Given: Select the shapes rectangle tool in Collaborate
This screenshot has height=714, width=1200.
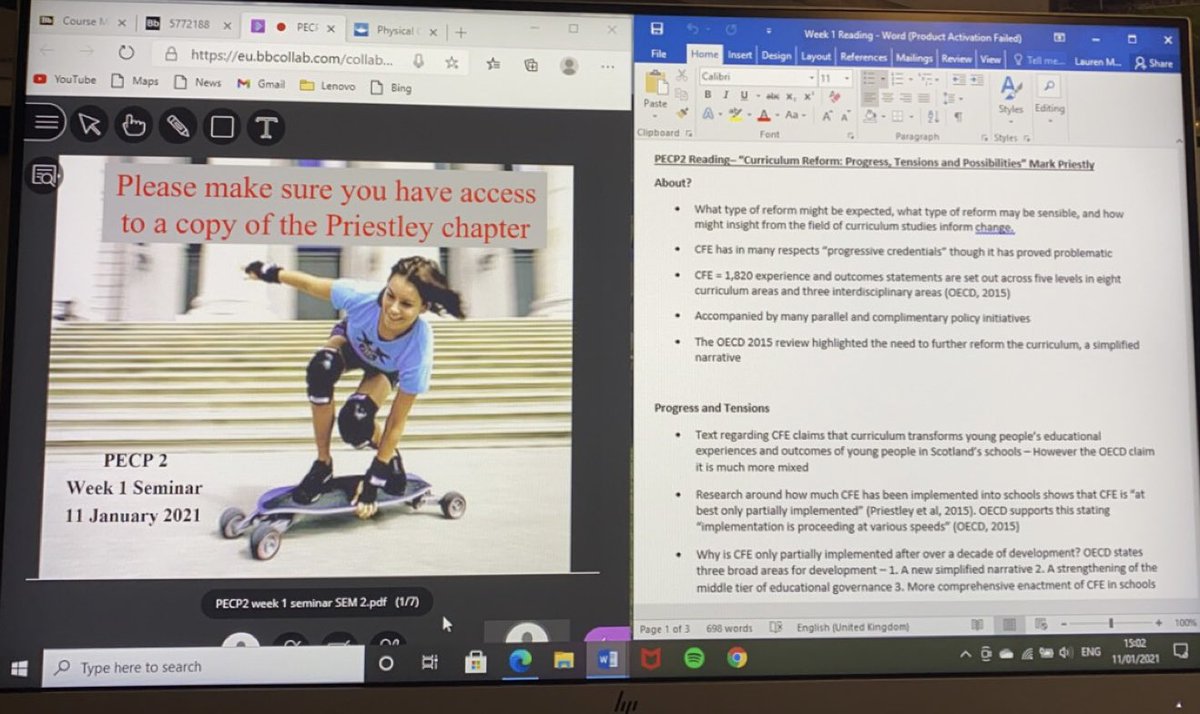Looking at the screenshot, I should click(x=222, y=127).
